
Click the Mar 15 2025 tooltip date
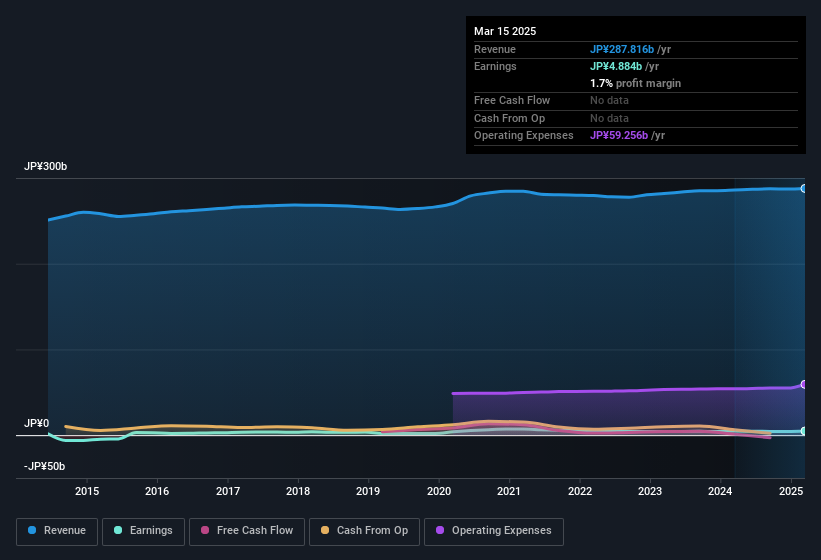click(x=505, y=31)
